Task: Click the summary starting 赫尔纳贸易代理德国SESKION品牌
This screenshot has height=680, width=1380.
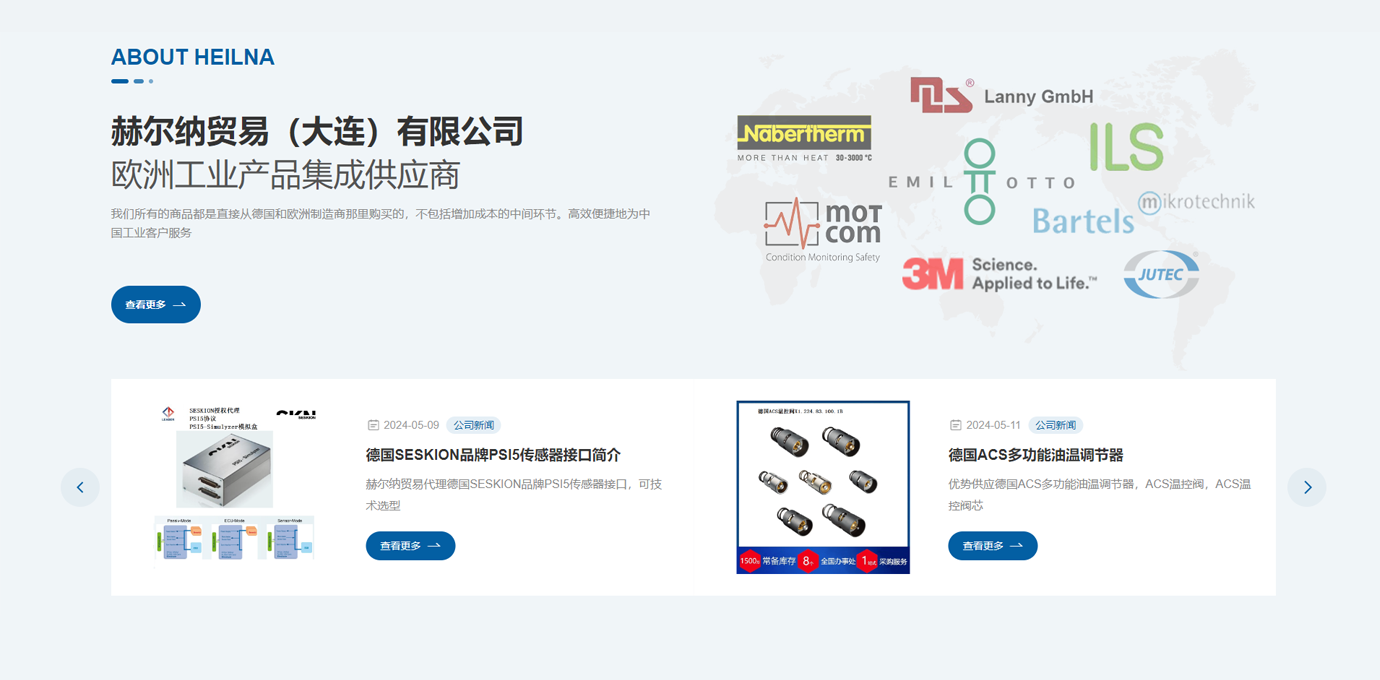Action: coord(514,494)
